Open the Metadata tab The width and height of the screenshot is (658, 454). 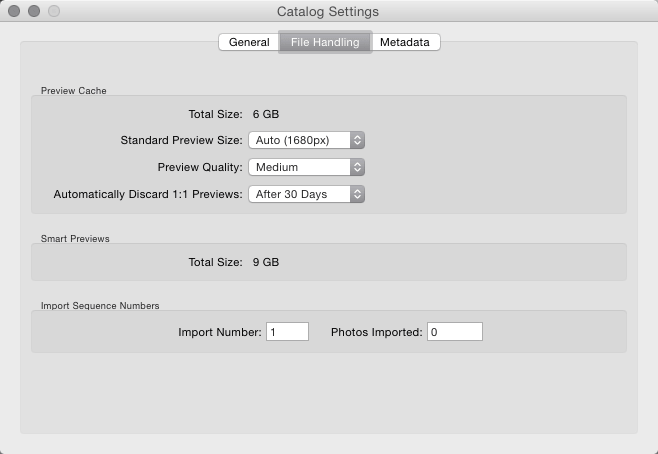405,42
